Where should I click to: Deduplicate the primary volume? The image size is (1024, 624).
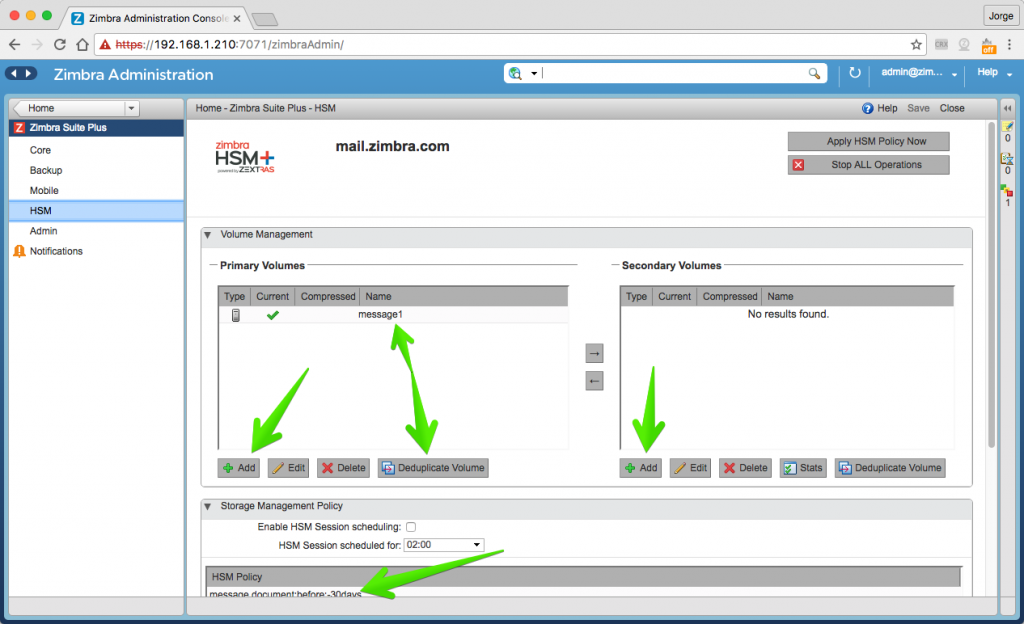pos(433,468)
